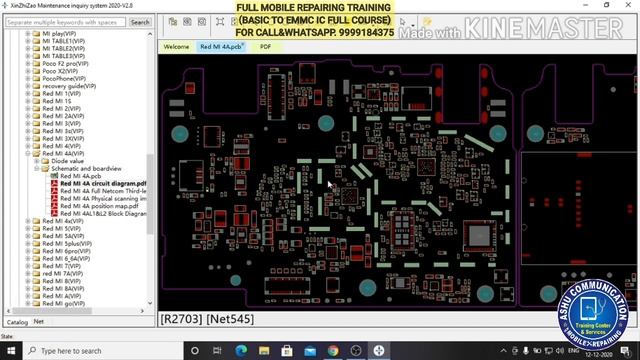Screen dimensions: 640x360
Task: Select the Red MI 6pro(VIP) folder row
Action: [66, 251]
